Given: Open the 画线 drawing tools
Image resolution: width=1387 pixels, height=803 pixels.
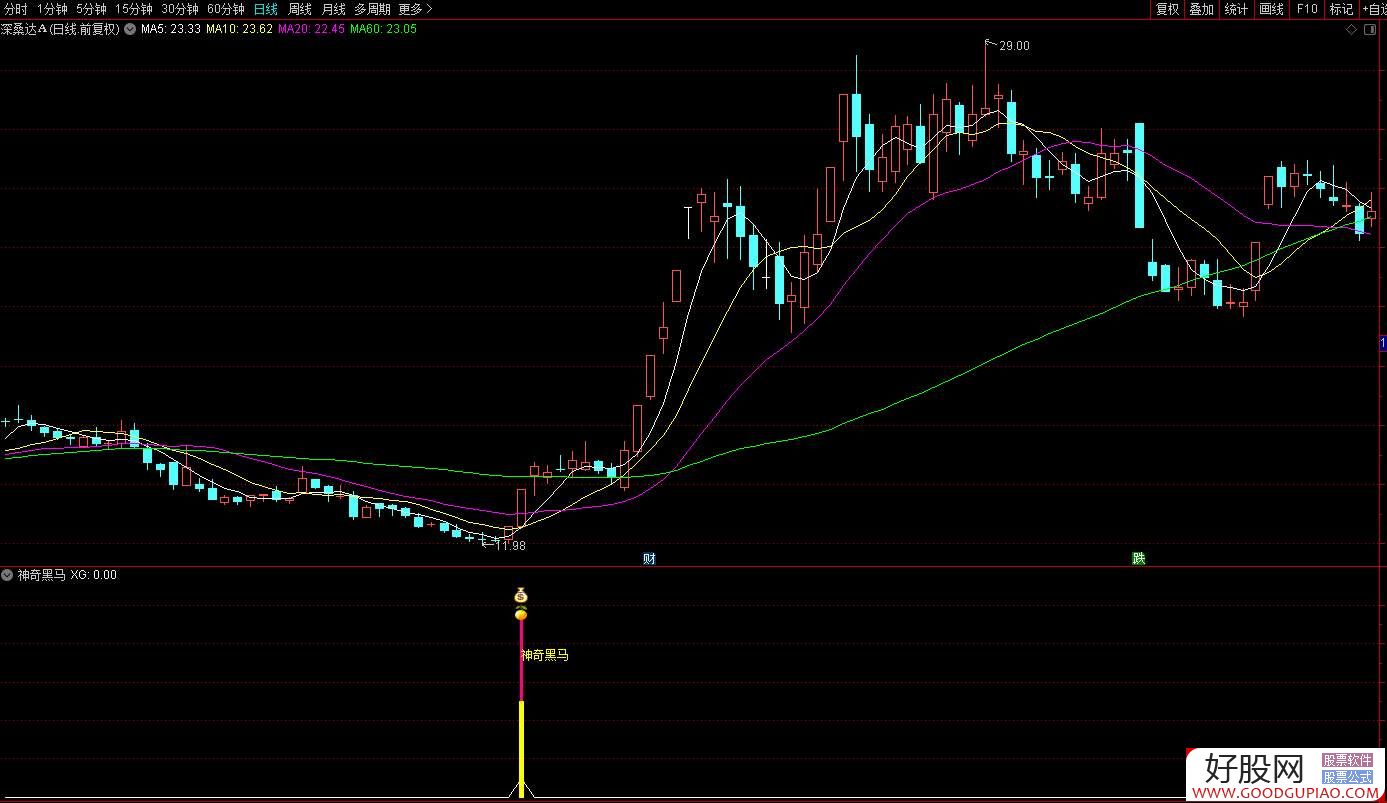Looking at the screenshot, I should coord(1271,9).
